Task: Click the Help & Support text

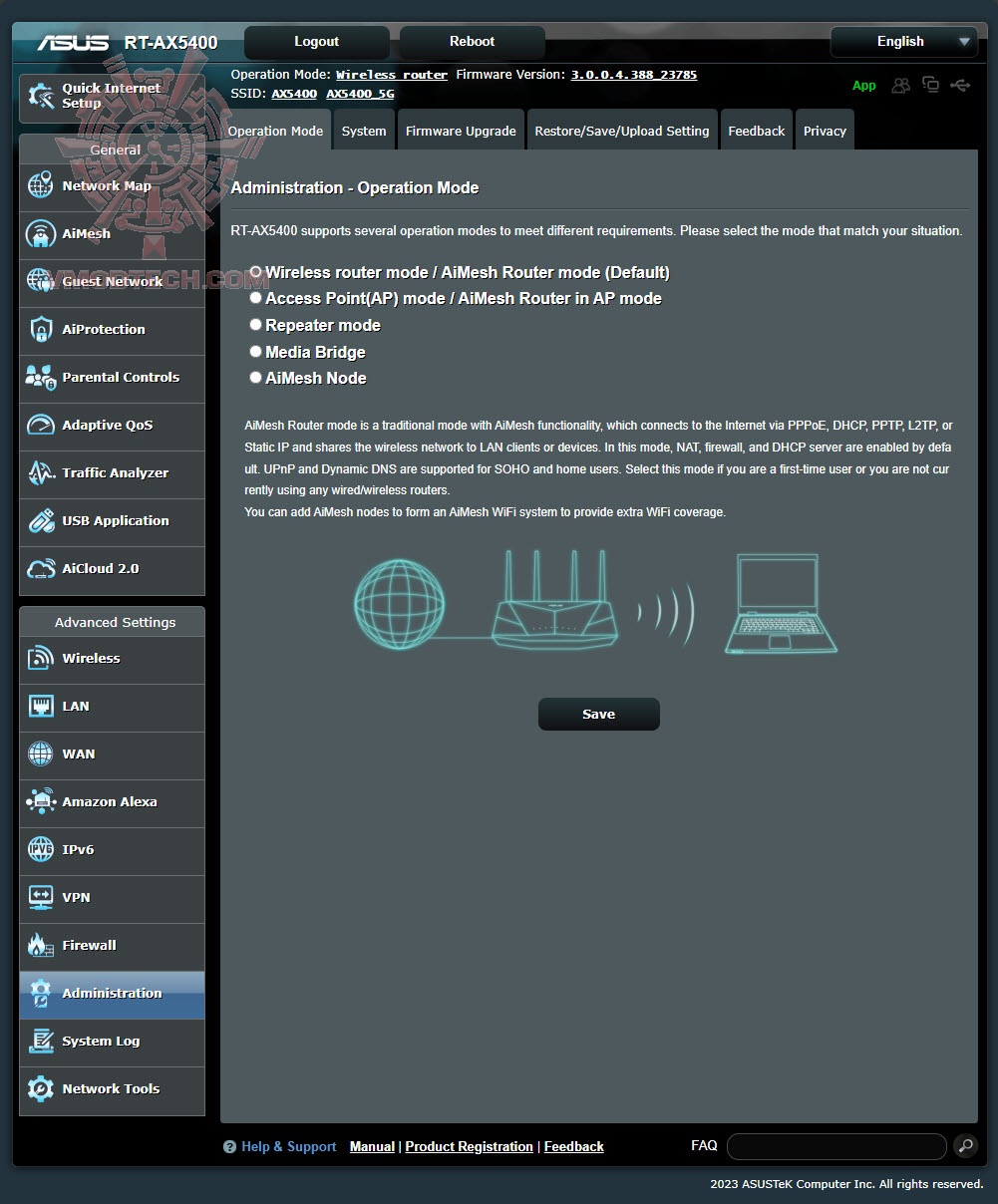Action: point(289,1147)
